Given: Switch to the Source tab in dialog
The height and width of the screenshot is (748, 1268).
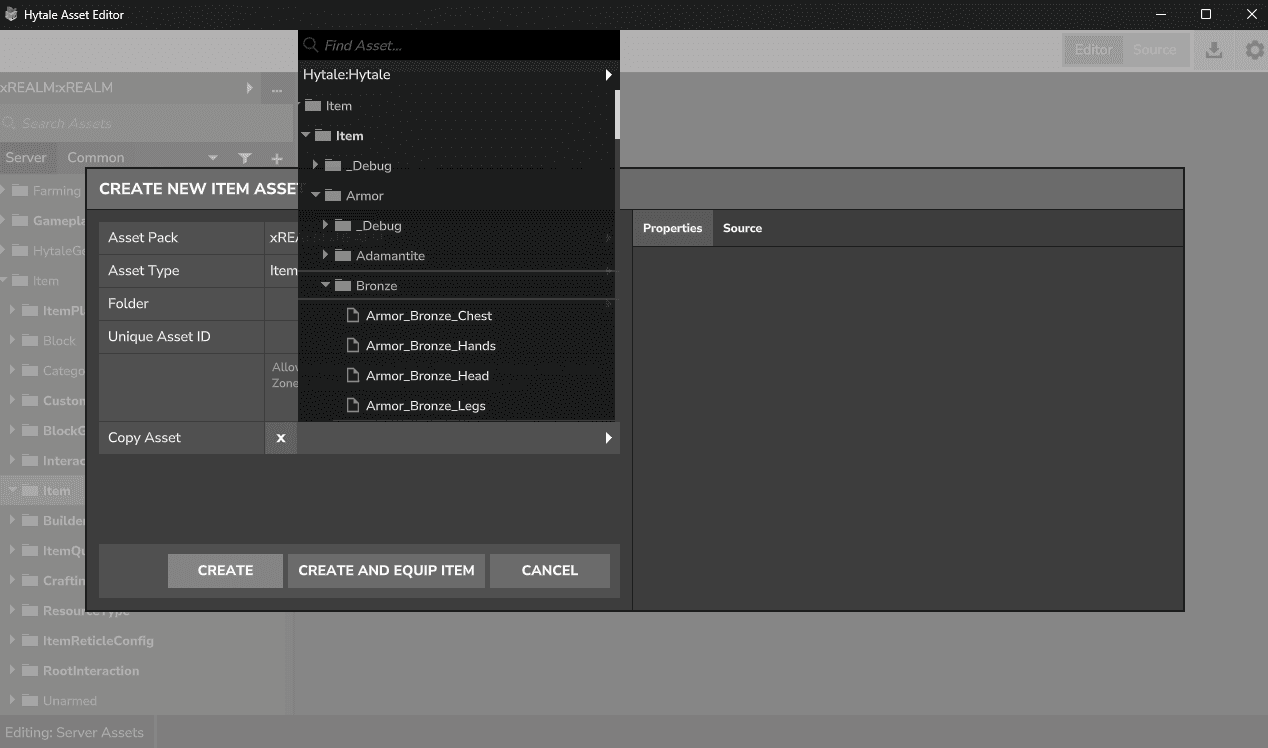Looking at the screenshot, I should (x=742, y=228).
